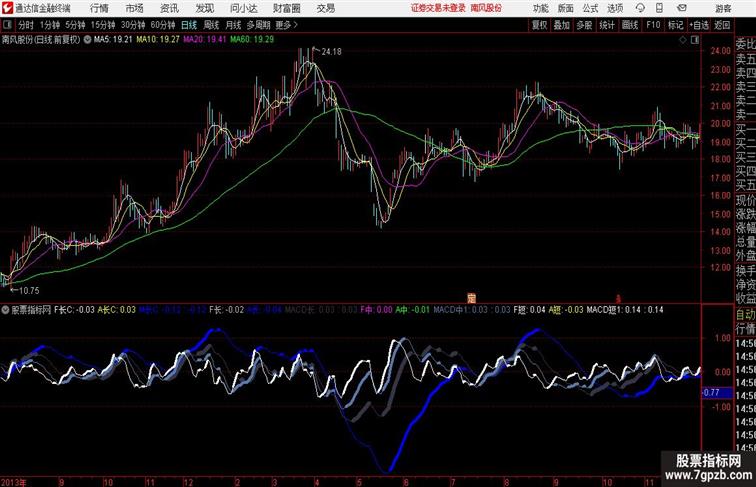Click +自选 to add to watchlist
Viewport: 756px width, 487px height.
(x=699, y=25)
